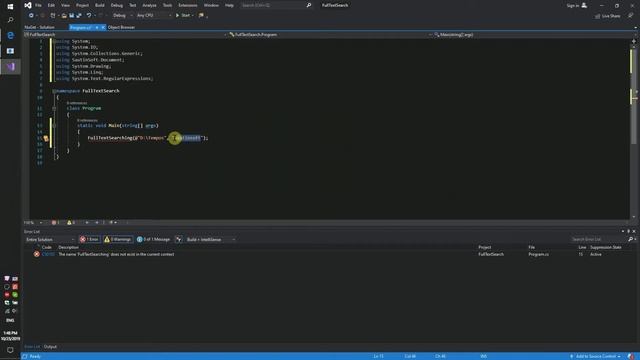Viewport: 640px width, 360px height.
Task: Click the toolbar icon right of Start
Action: [x=201, y=16]
